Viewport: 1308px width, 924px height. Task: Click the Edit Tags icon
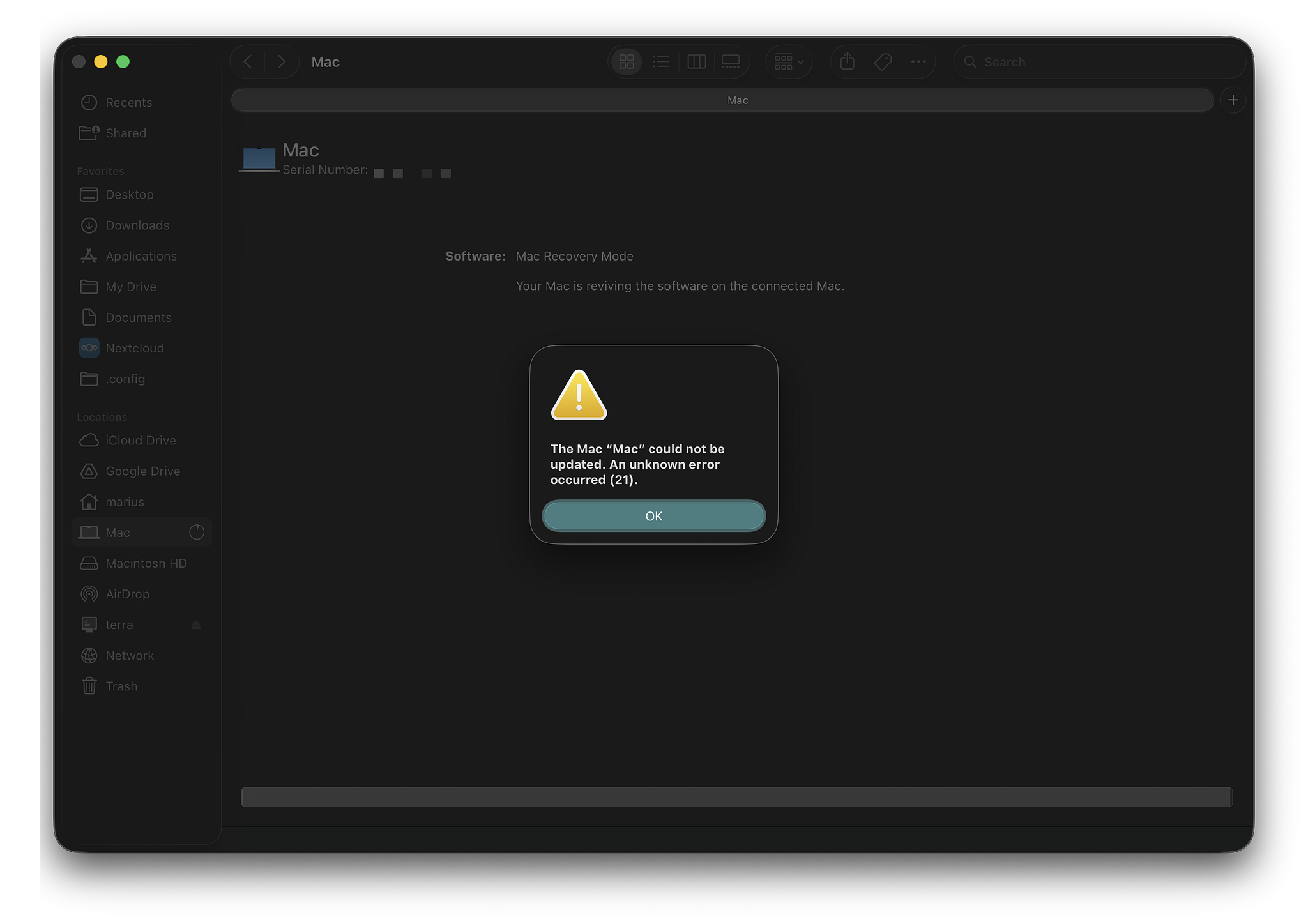[x=883, y=62]
